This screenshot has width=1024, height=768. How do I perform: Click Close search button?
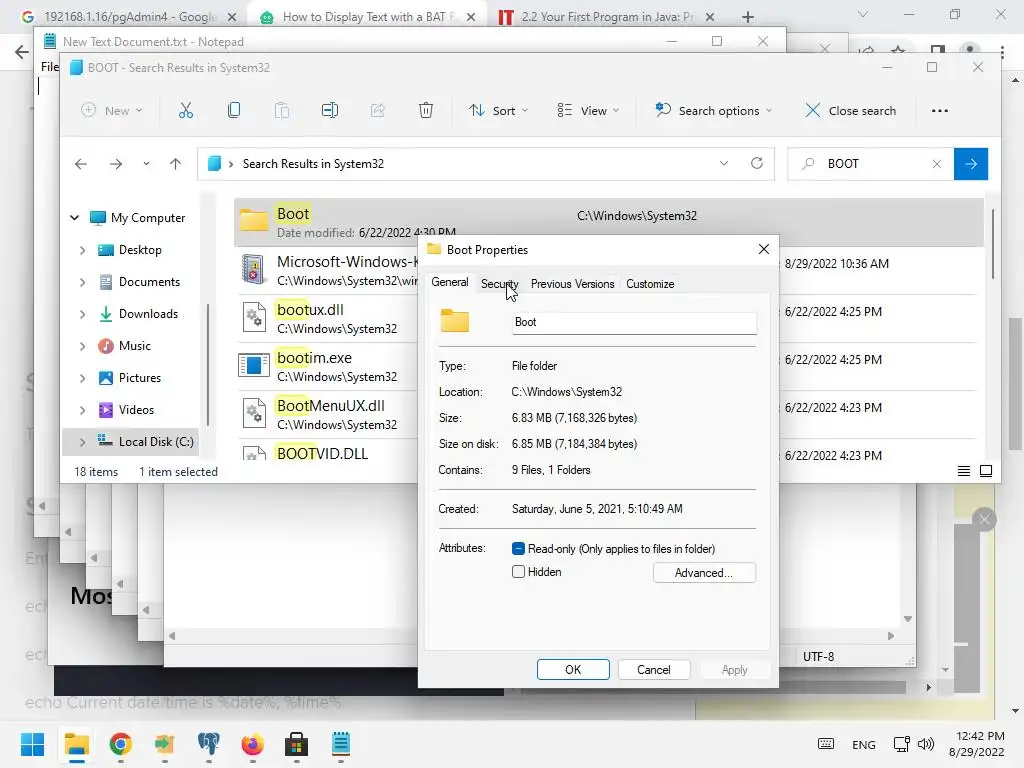pos(851,110)
